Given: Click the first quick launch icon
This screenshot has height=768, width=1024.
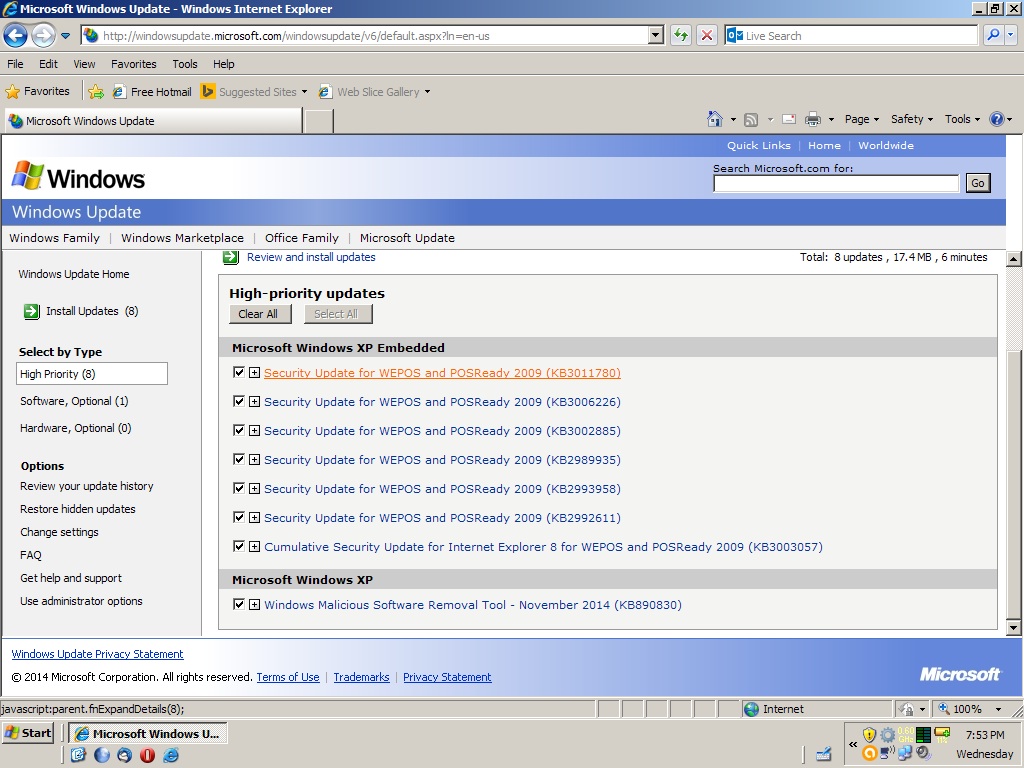Looking at the screenshot, I should pos(78,755).
